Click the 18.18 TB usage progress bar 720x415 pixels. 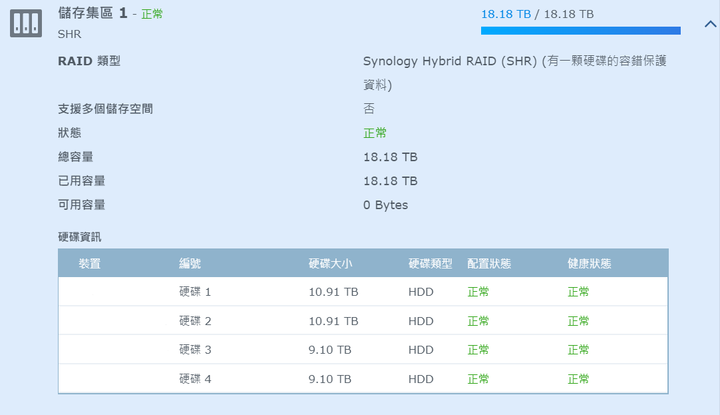click(580, 31)
